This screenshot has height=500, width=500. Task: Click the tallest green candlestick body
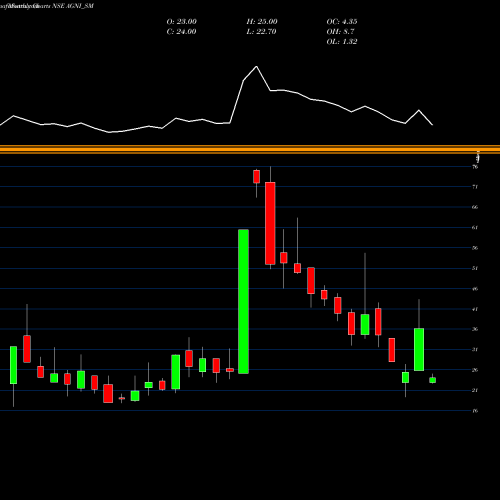click(x=243, y=301)
